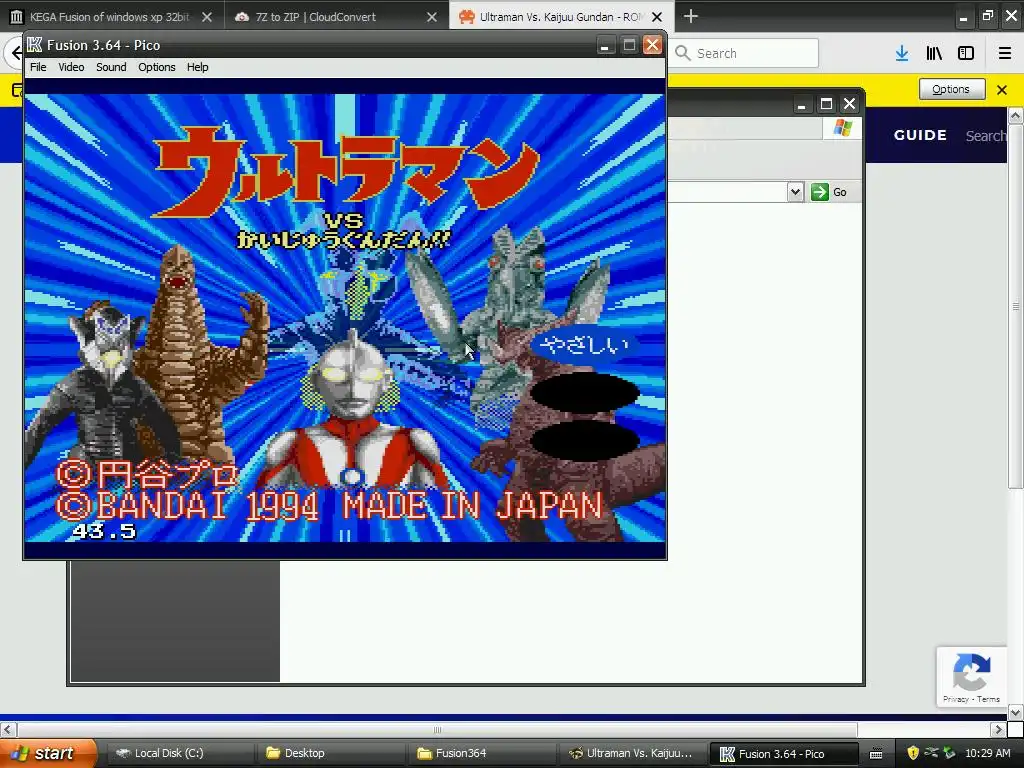
Task: Open the browser library icon
Action: [934, 53]
